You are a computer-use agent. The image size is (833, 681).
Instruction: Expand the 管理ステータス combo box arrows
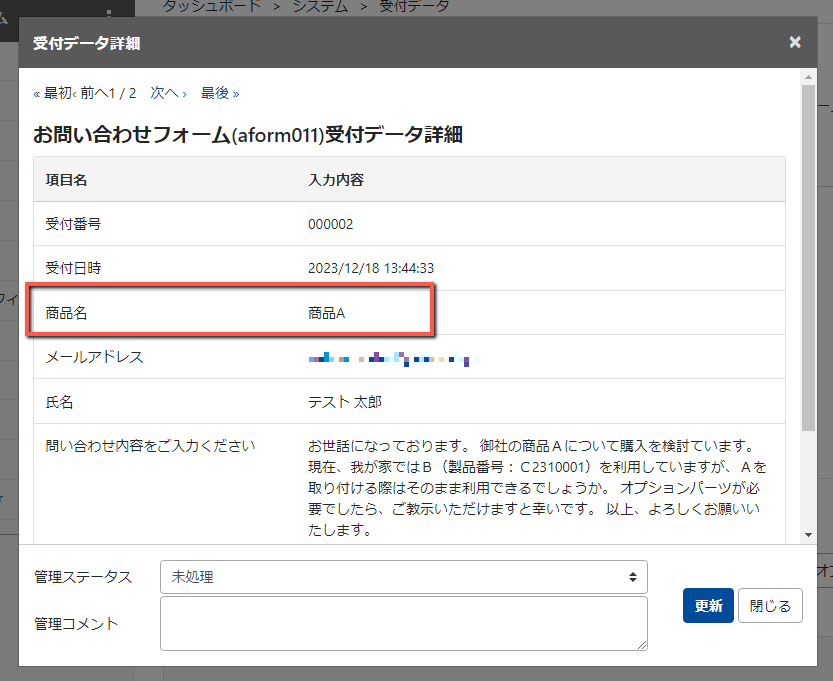[x=632, y=577]
